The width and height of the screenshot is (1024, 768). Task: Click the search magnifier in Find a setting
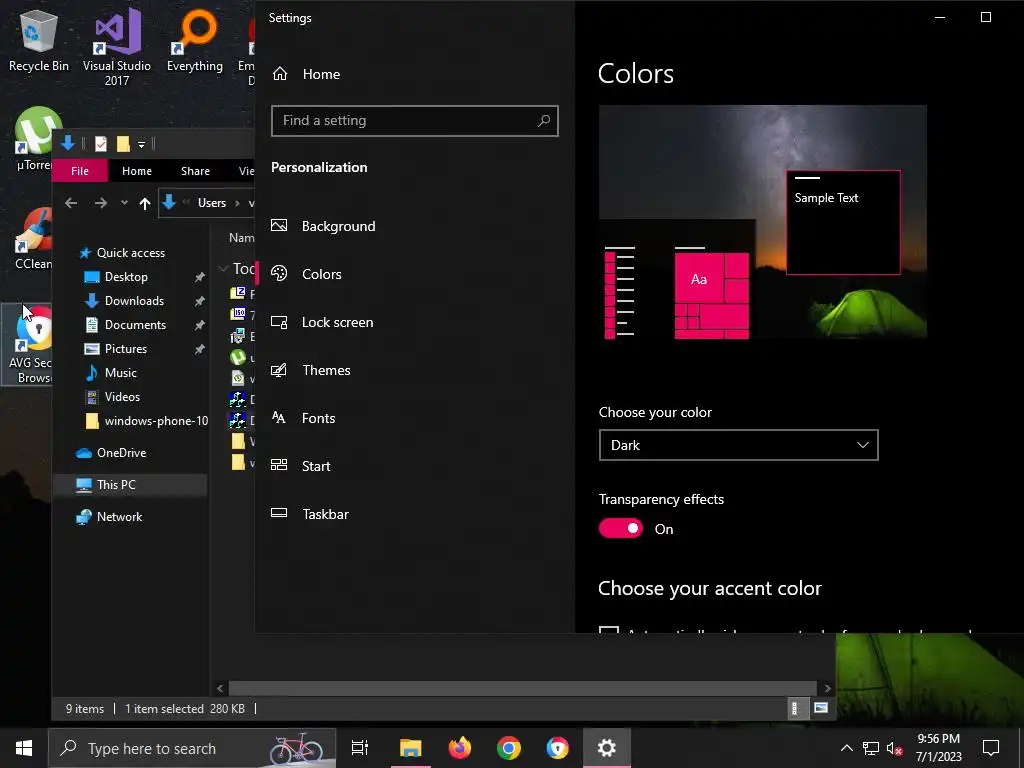coord(543,120)
